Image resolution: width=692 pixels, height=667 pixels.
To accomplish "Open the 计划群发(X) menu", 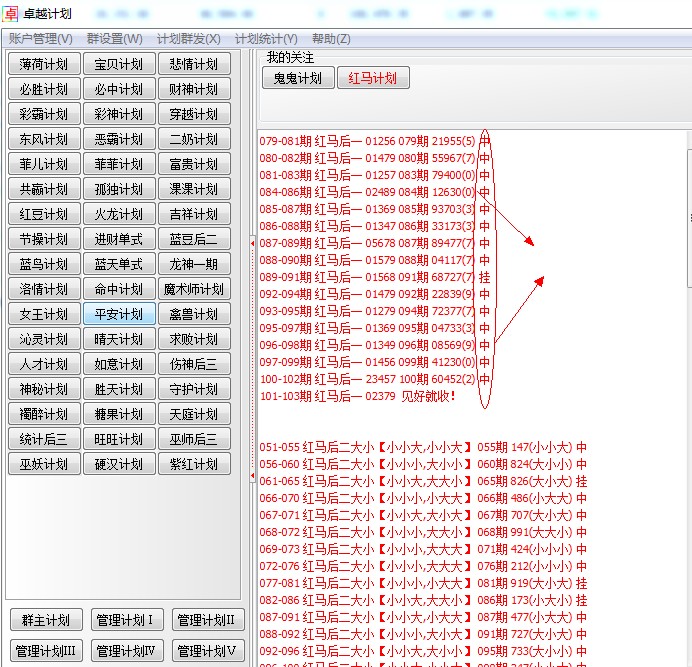I will coord(188,39).
